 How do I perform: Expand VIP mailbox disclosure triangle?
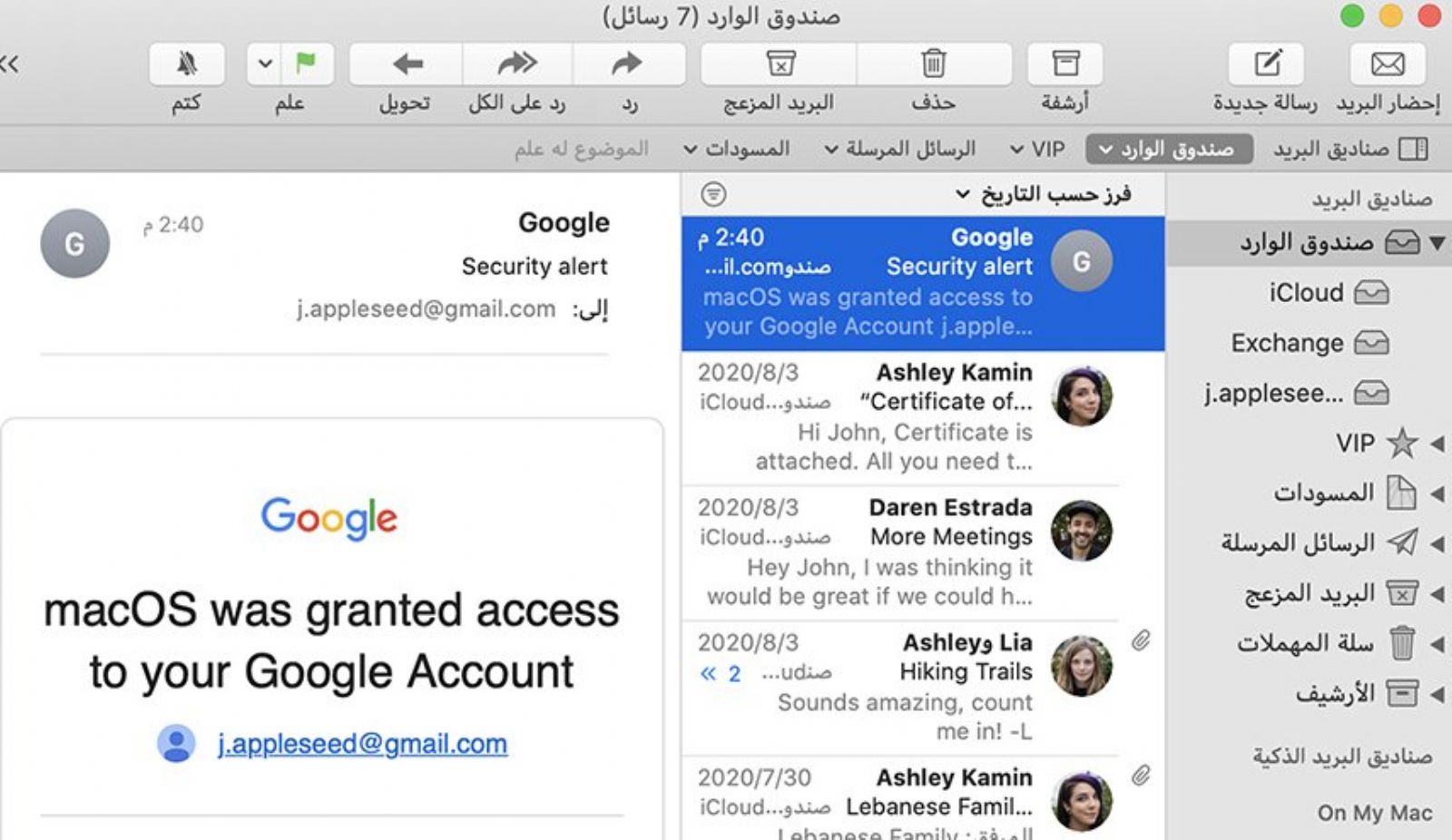(1437, 444)
